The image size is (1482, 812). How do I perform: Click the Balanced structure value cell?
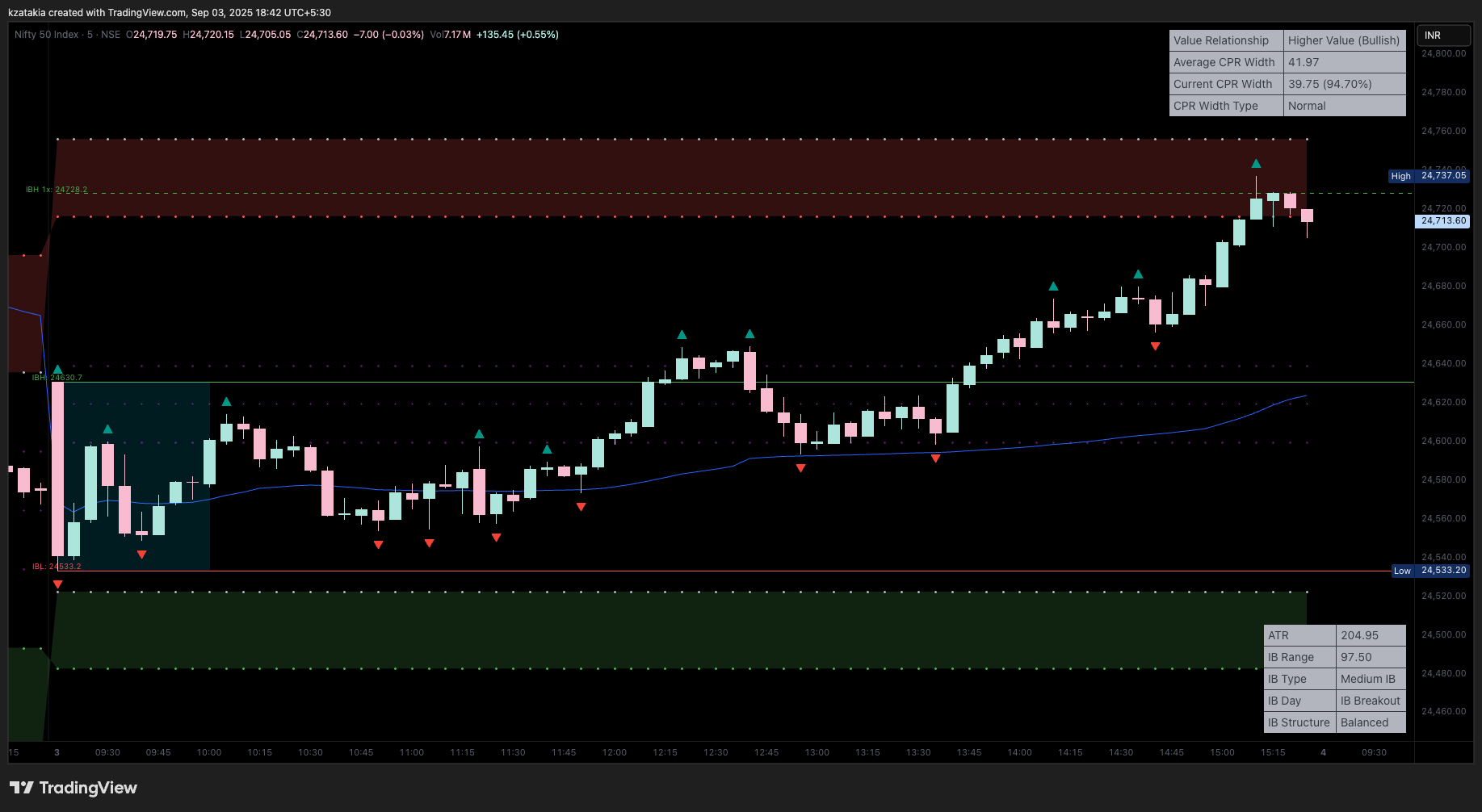point(1371,722)
